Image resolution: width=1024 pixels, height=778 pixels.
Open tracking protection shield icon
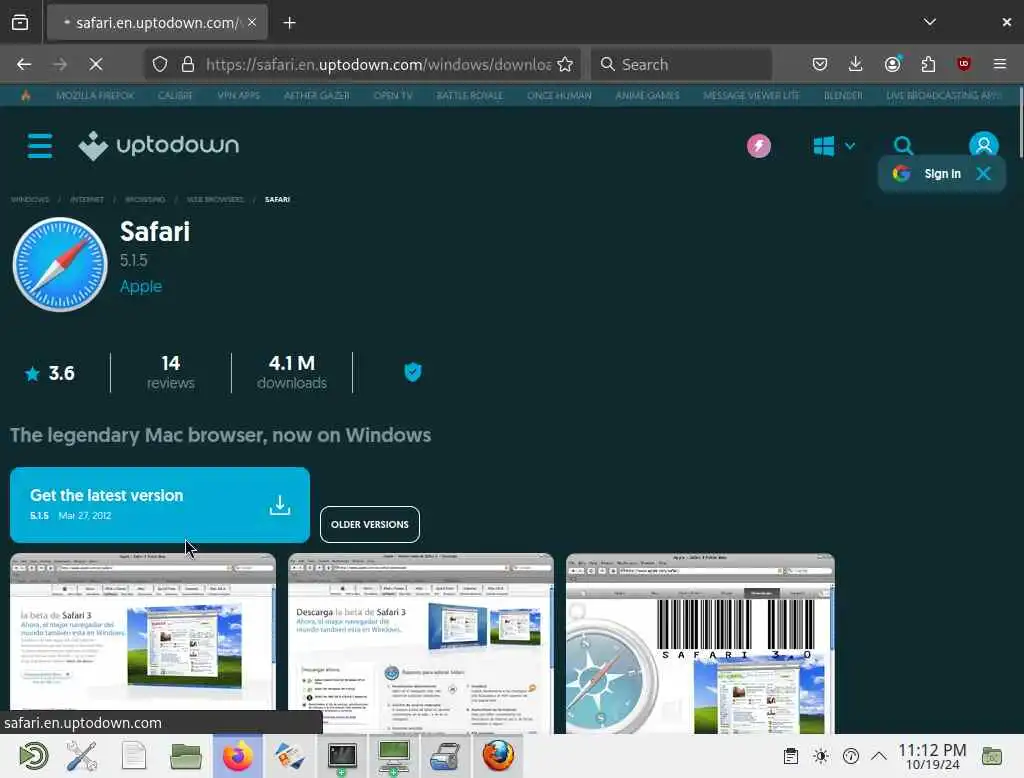(160, 64)
